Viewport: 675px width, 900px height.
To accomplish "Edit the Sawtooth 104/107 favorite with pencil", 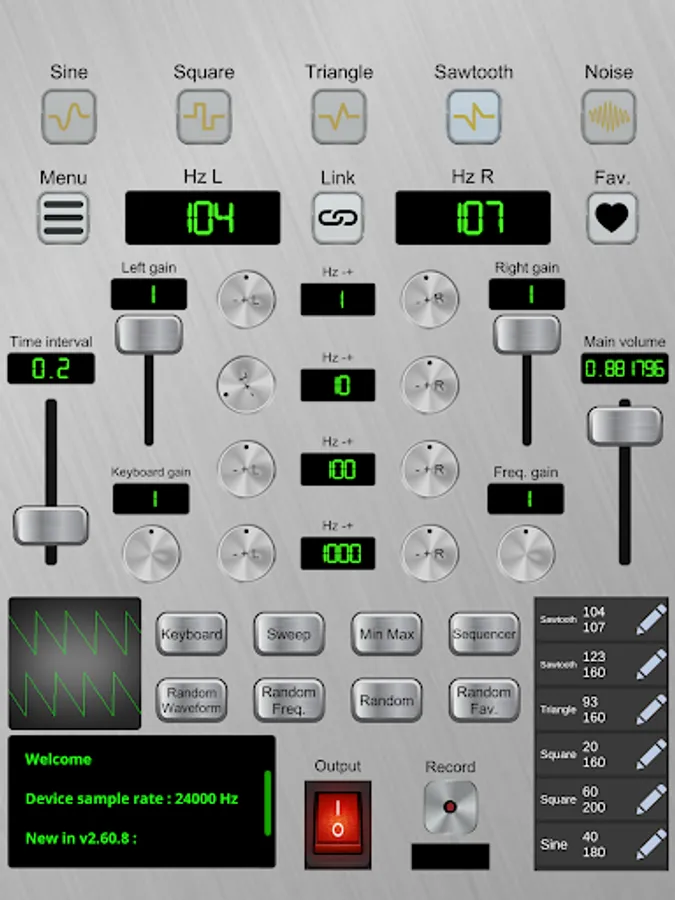I will tap(651, 619).
